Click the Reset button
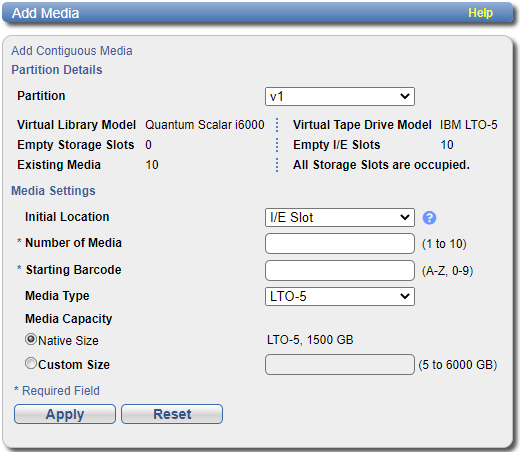 pyautogui.click(x=172, y=414)
